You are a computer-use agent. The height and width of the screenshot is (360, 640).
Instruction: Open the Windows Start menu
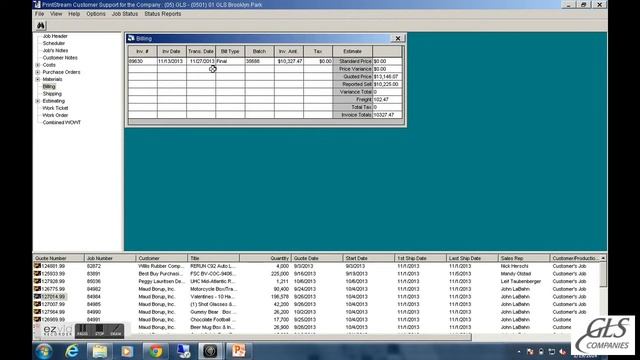44,351
